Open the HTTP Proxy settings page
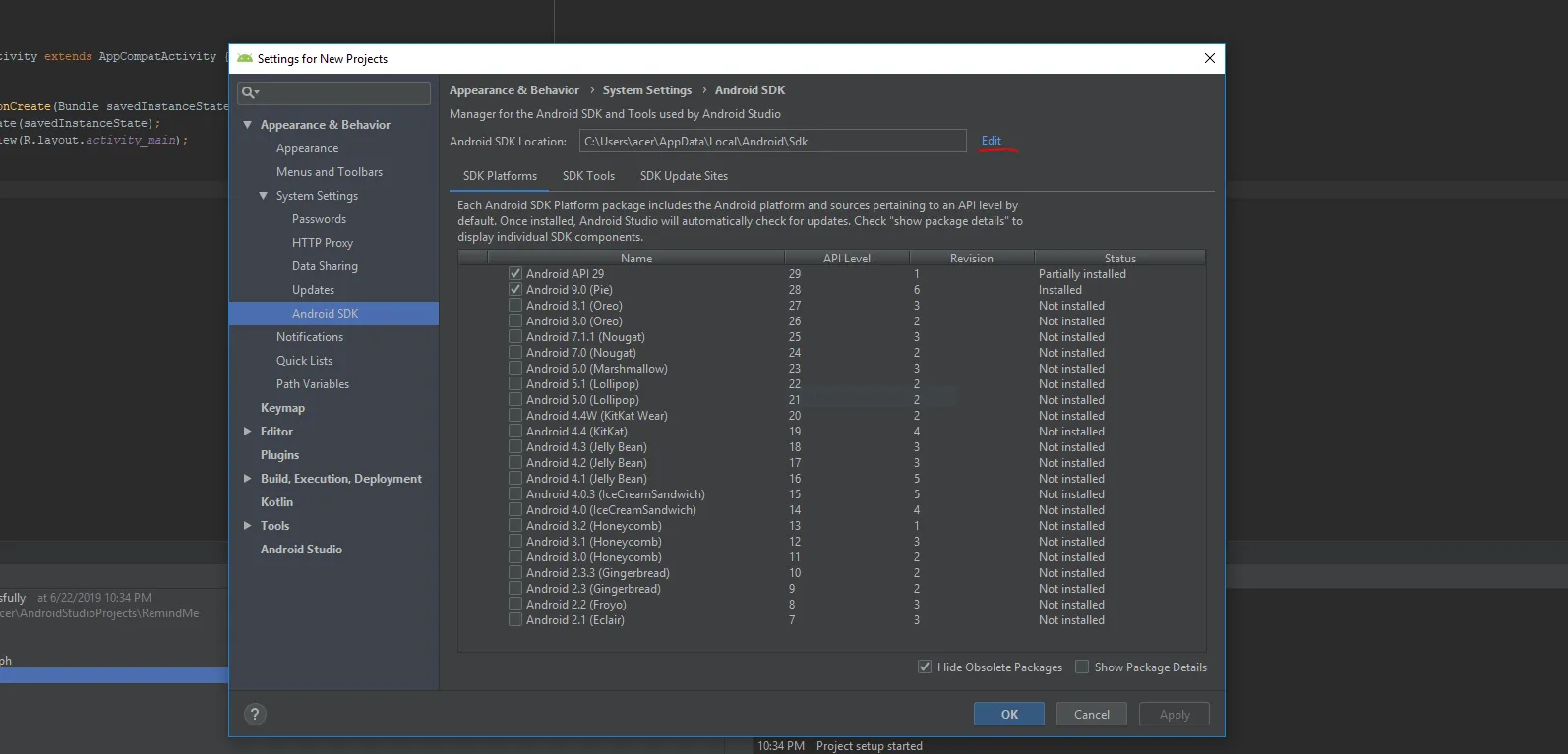 323,243
